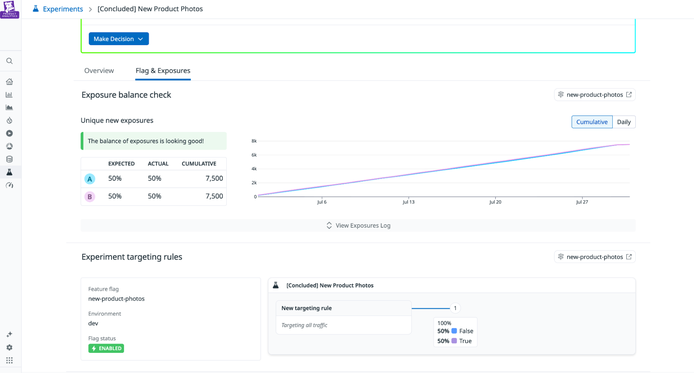This screenshot has height=373, width=694.
Task: Select the Flag & Exposures tab
Action: [163, 70]
